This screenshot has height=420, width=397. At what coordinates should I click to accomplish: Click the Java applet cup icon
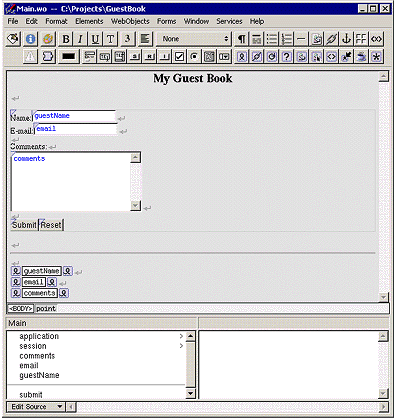pos(361,57)
